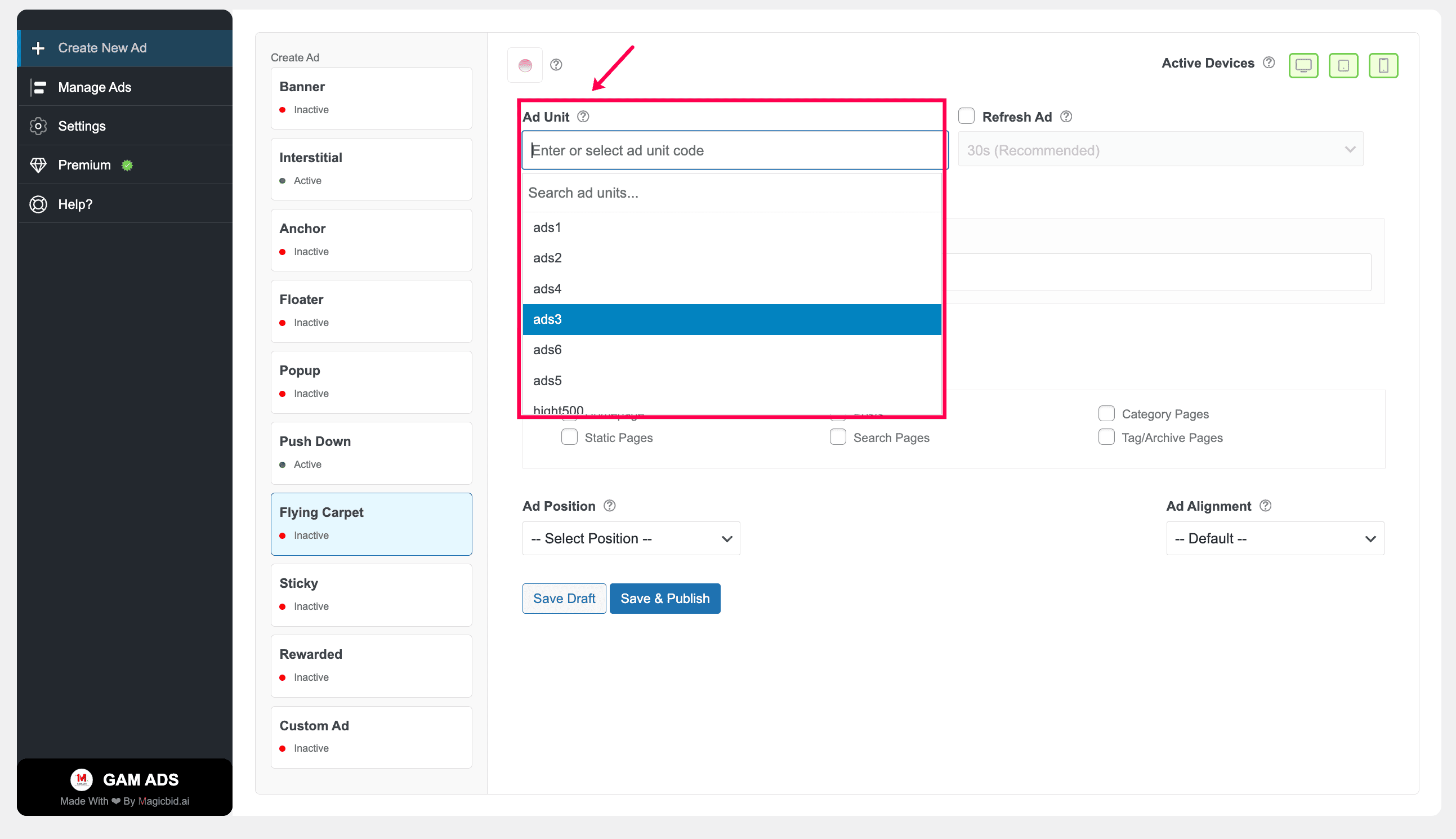Choose ads6 in the ad unit list
This screenshot has height=839, width=1456.
[732, 350]
